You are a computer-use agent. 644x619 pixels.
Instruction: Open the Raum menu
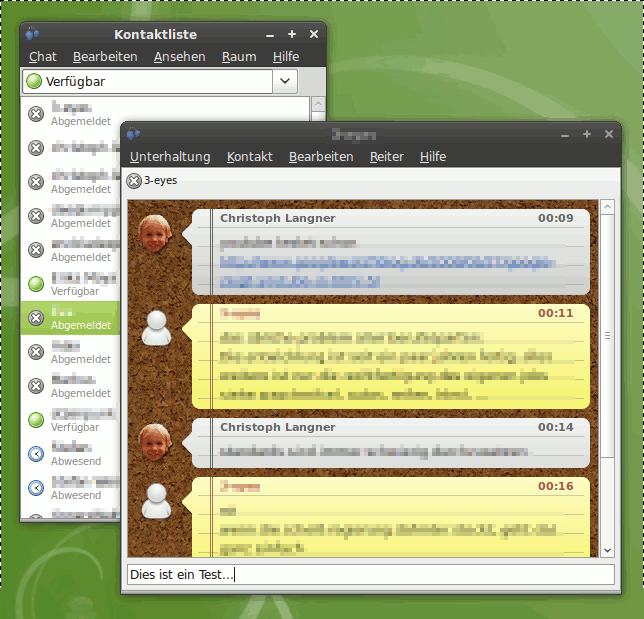pyautogui.click(x=239, y=57)
